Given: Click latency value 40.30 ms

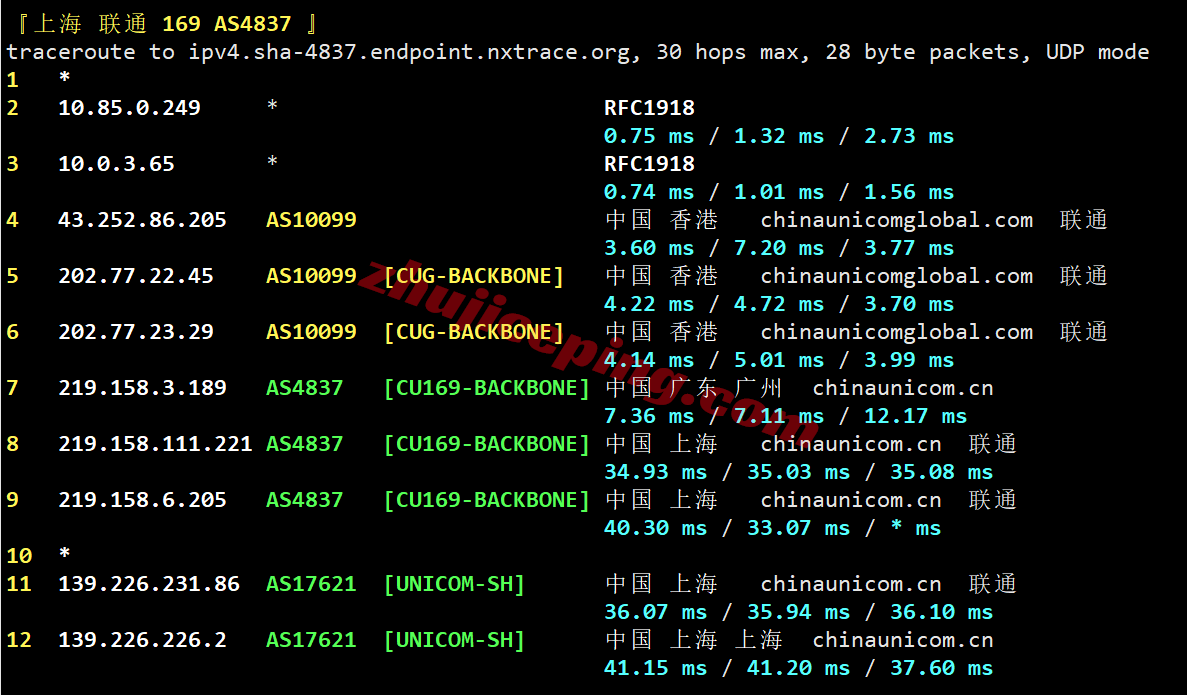Looking at the screenshot, I should pos(656,528).
